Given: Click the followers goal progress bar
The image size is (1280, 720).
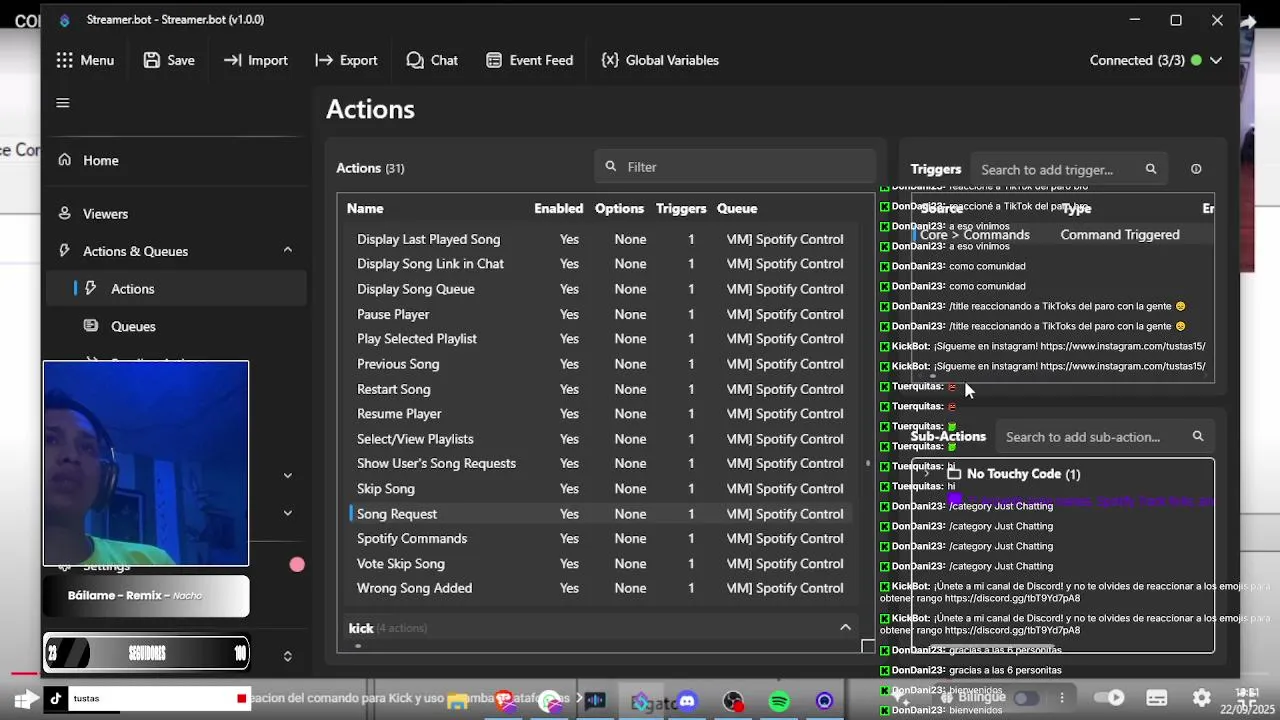Looking at the screenshot, I should point(146,654).
